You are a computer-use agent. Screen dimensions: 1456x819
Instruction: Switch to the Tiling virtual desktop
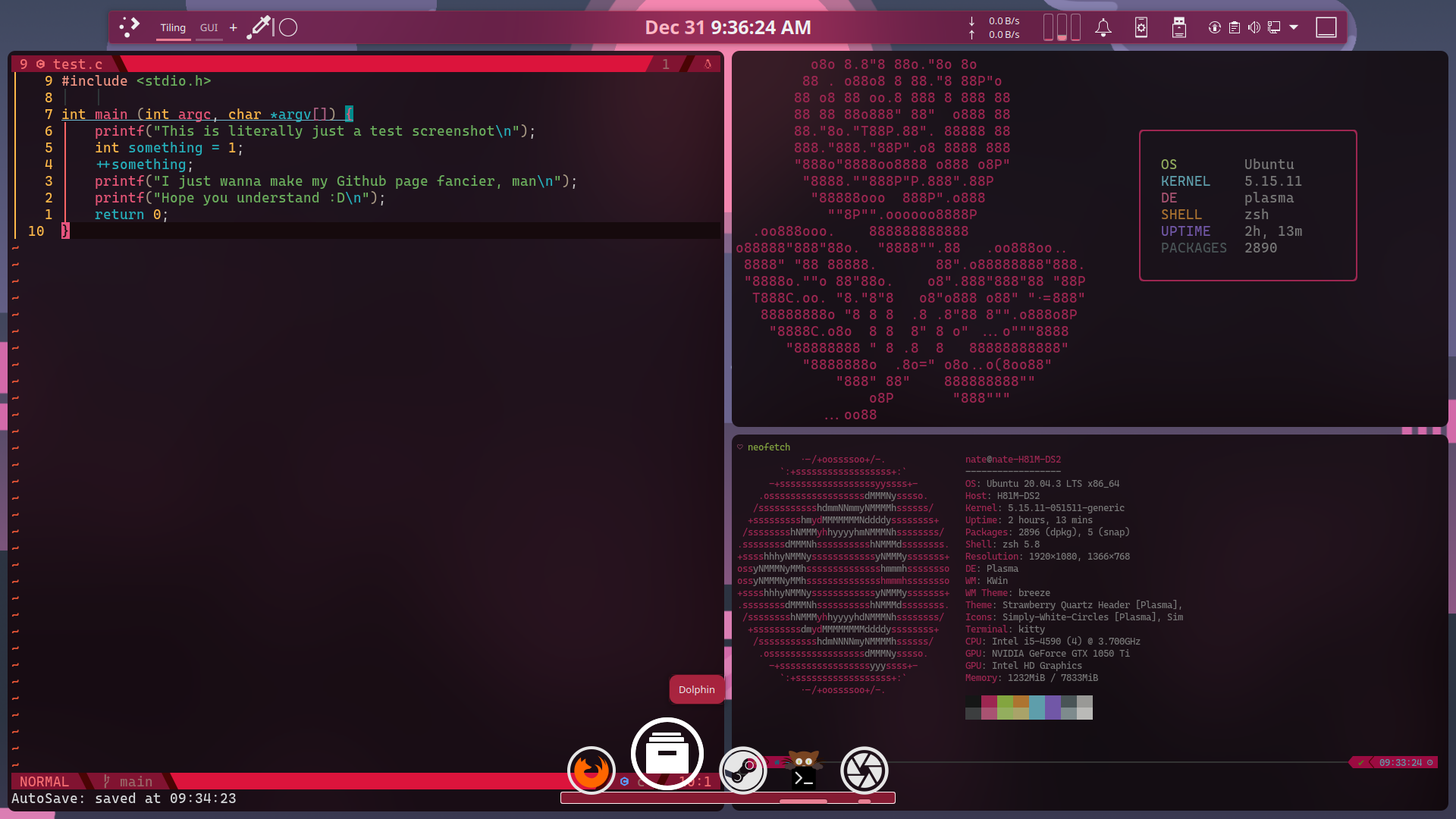coord(173,28)
